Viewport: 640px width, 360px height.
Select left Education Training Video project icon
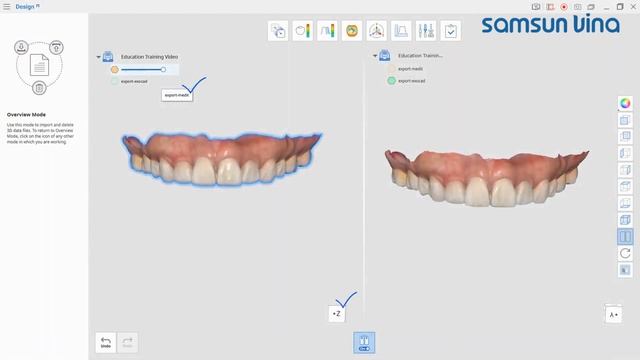coord(108,57)
